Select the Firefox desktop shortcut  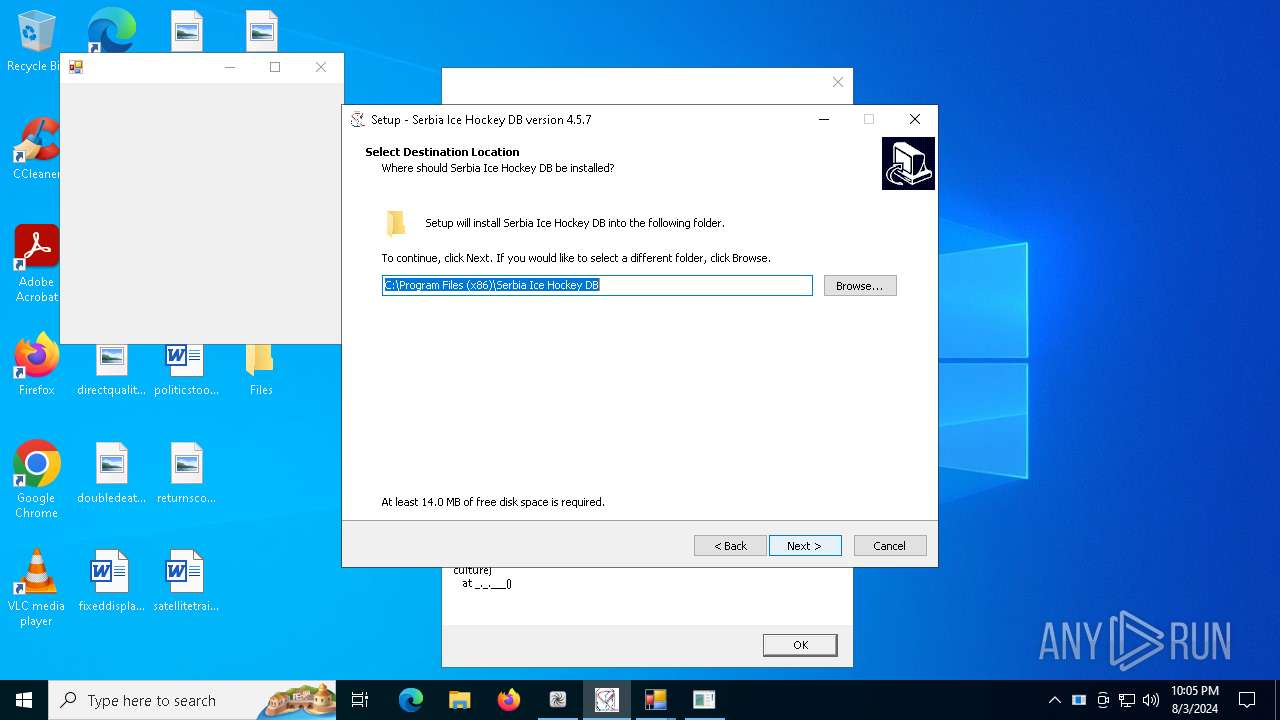(36, 365)
